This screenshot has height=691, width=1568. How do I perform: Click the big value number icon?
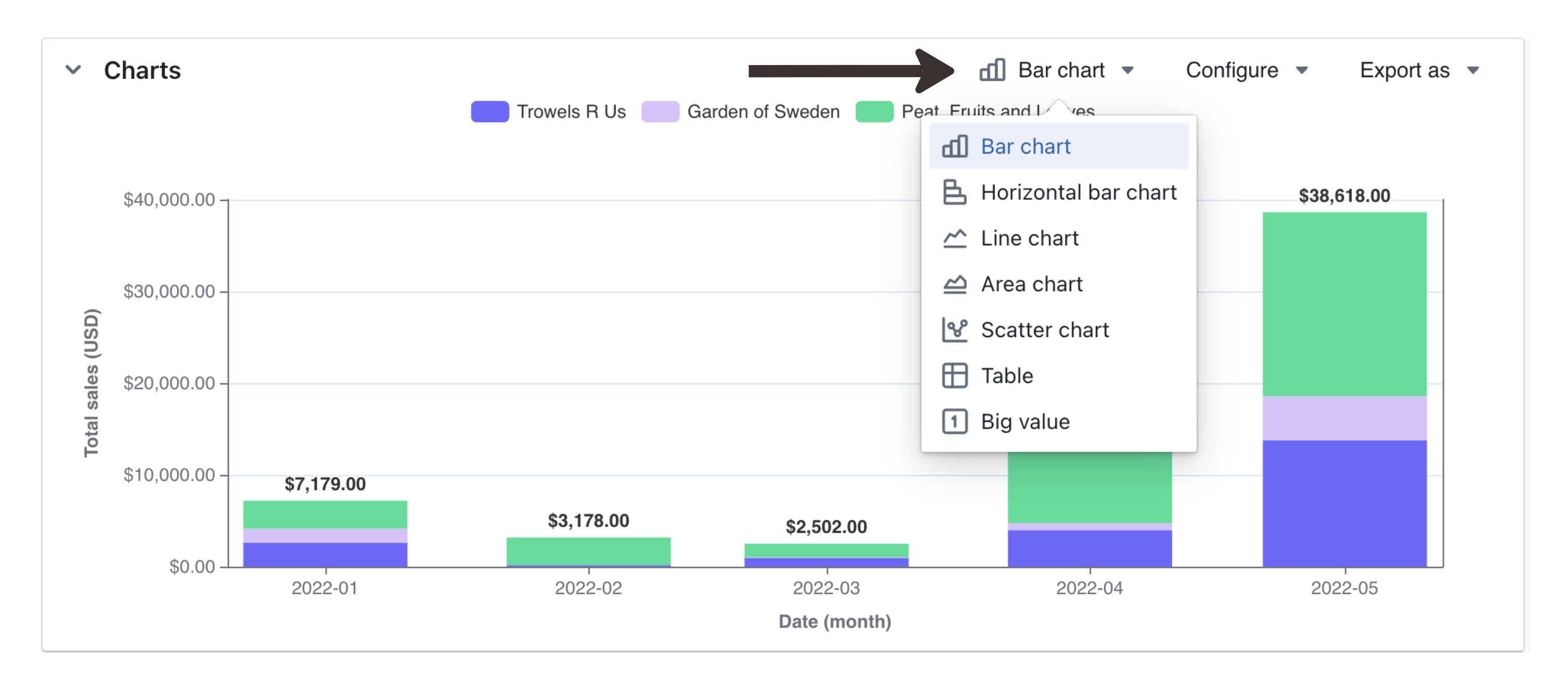coord(954,421)
